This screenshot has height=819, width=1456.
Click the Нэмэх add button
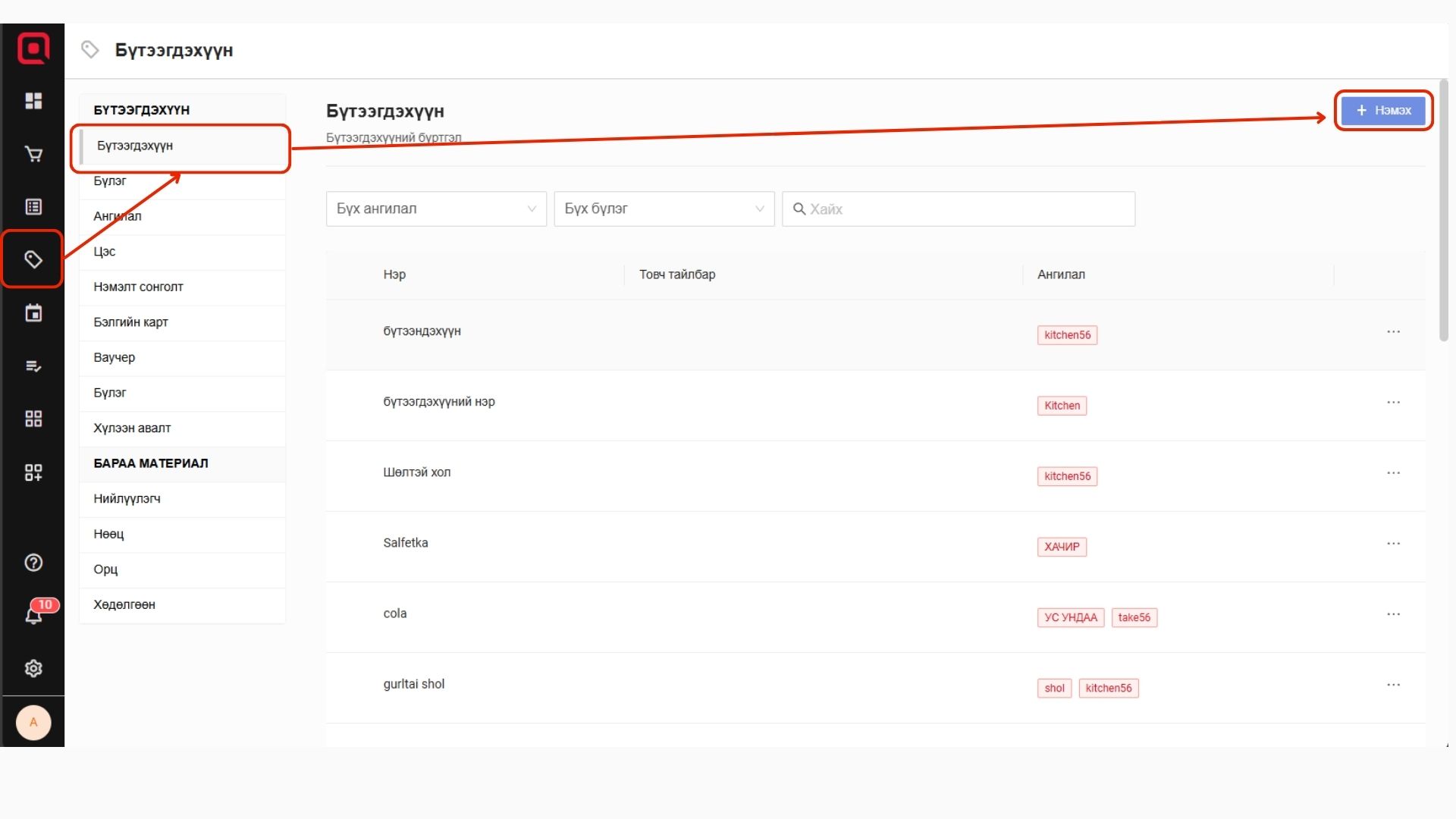[x=1383, y=111]
